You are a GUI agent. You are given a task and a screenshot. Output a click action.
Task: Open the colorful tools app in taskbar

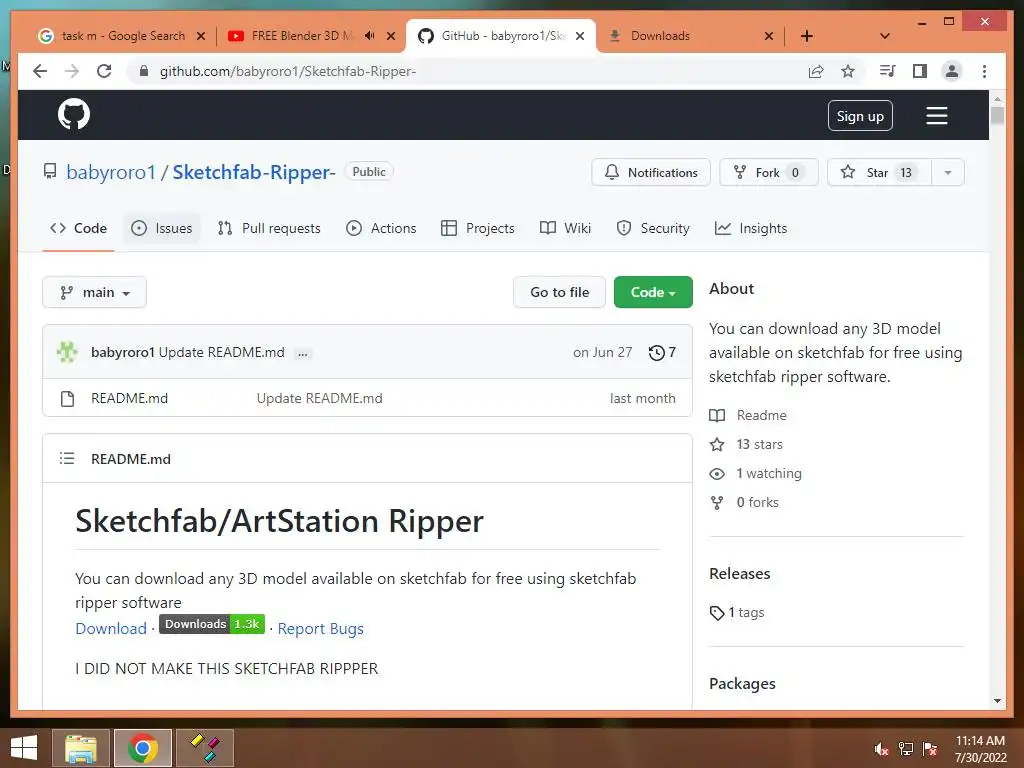[205, 748]
